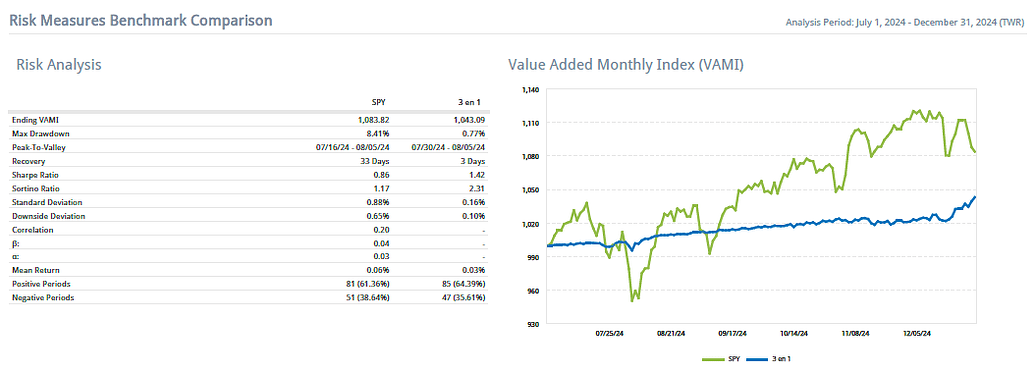The height and width of the screenshot is (372, 1035).
Task: Click the Risk Measures Benchmark Comparison title
Action: pyautogui.click(x=141, y=20)
